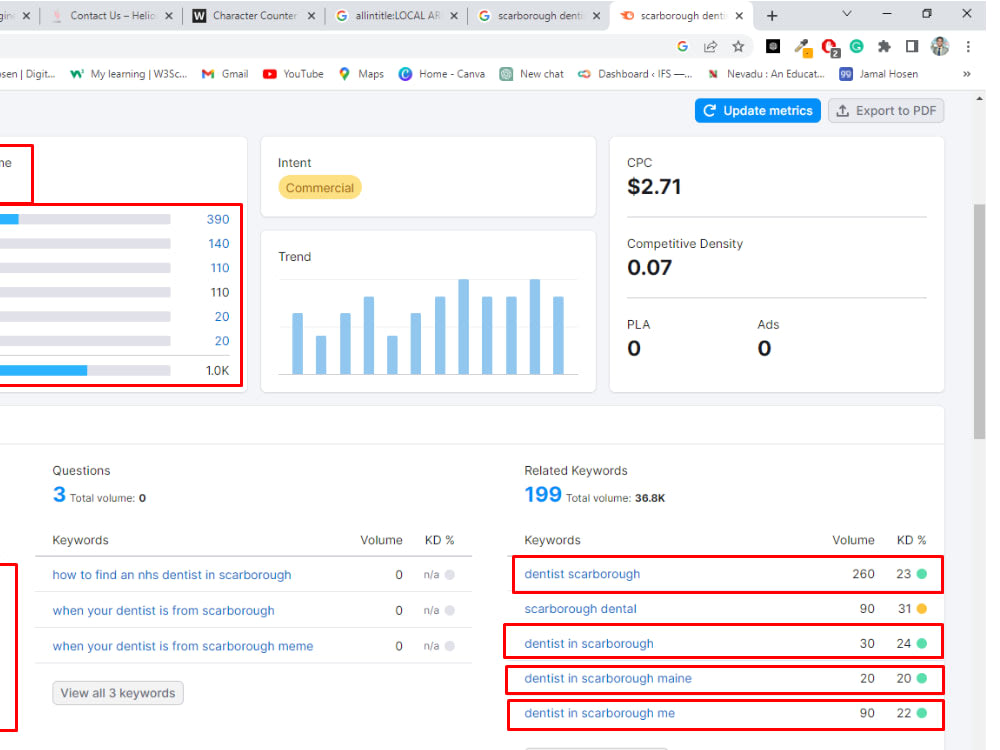Image resolution: width=1000 pixels, height=750 pixels.
Task: Open 'how to find an nhs dentist in scarborough'
Action: [172, 575]
